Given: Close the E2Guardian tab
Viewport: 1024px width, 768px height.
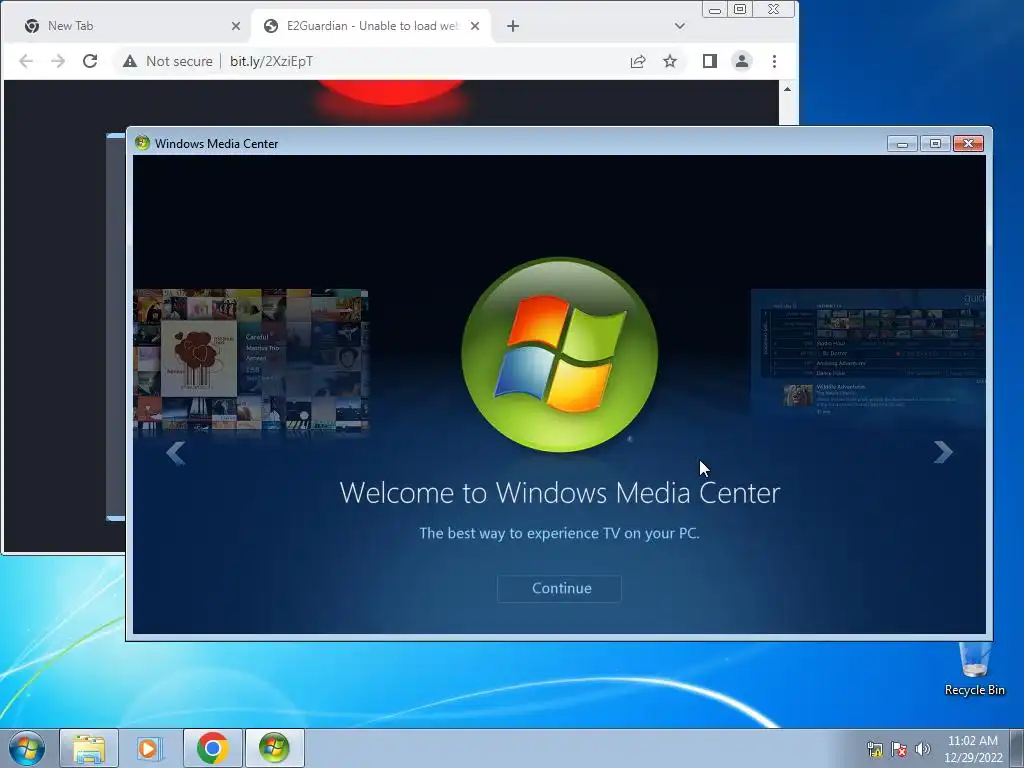Looking at the screenshot, I should pyautogui.click(x=475, y=26).
